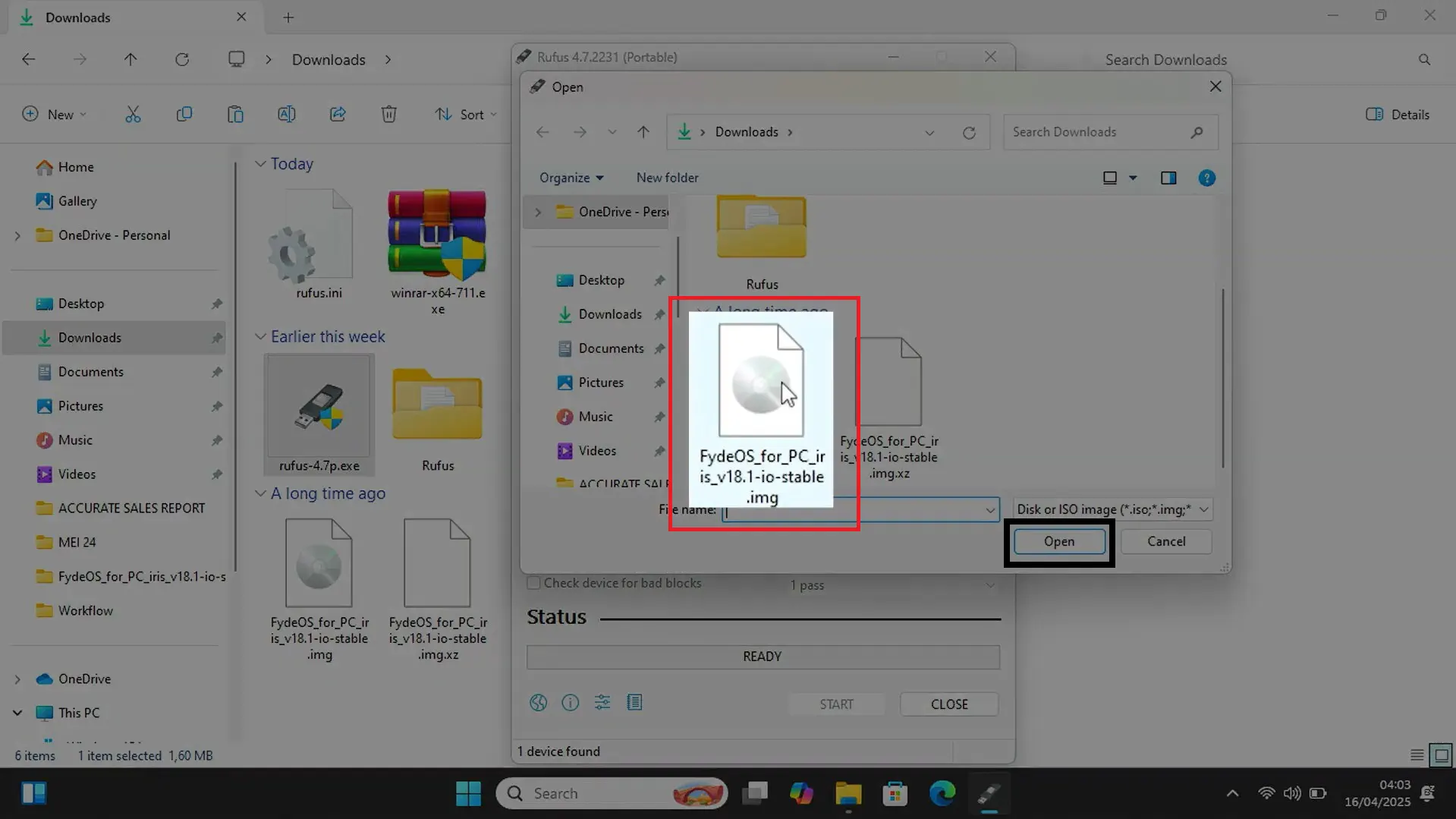
Task: Toggle the preview pane icon in Open dialog
Action: 1168,178
